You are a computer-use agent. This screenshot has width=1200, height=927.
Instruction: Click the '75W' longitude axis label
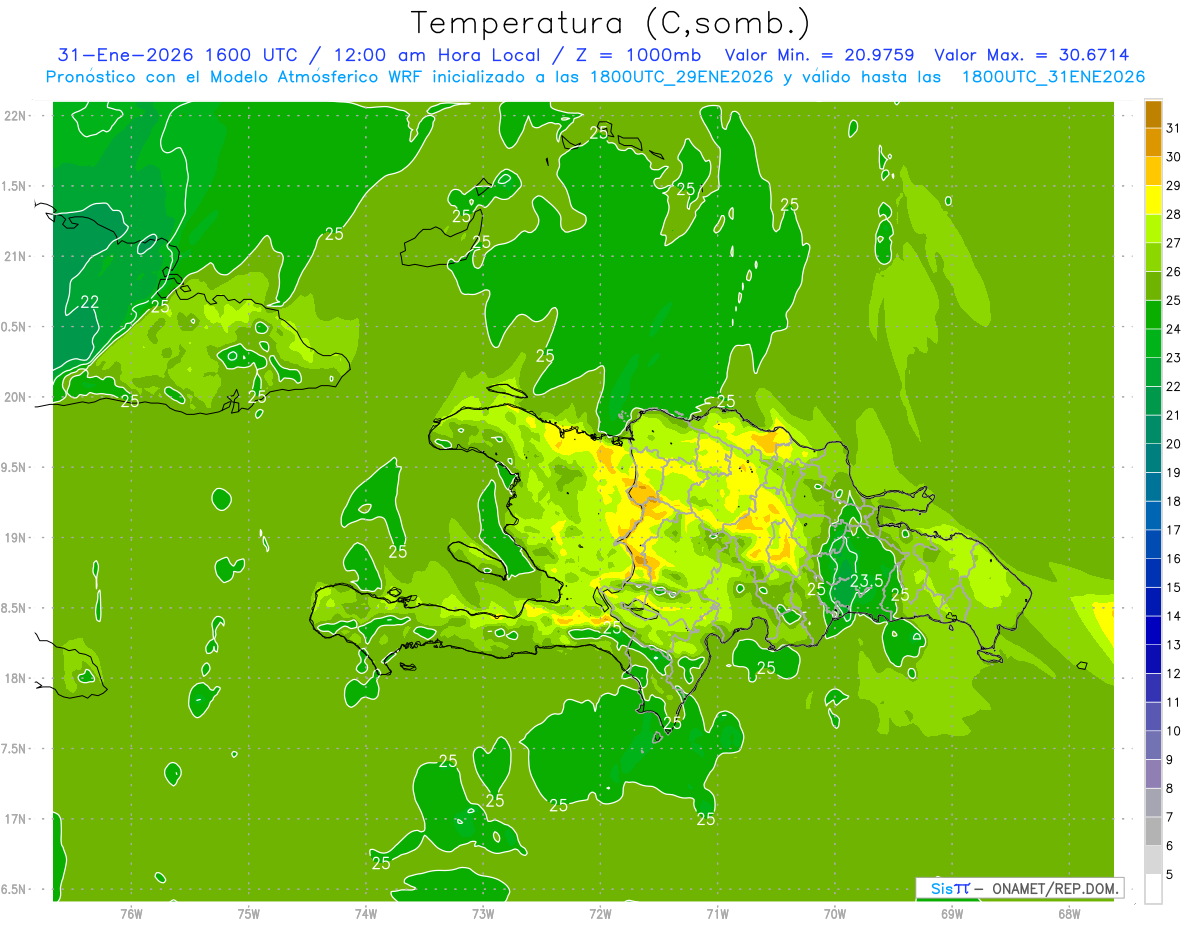[x=249, y=914]
